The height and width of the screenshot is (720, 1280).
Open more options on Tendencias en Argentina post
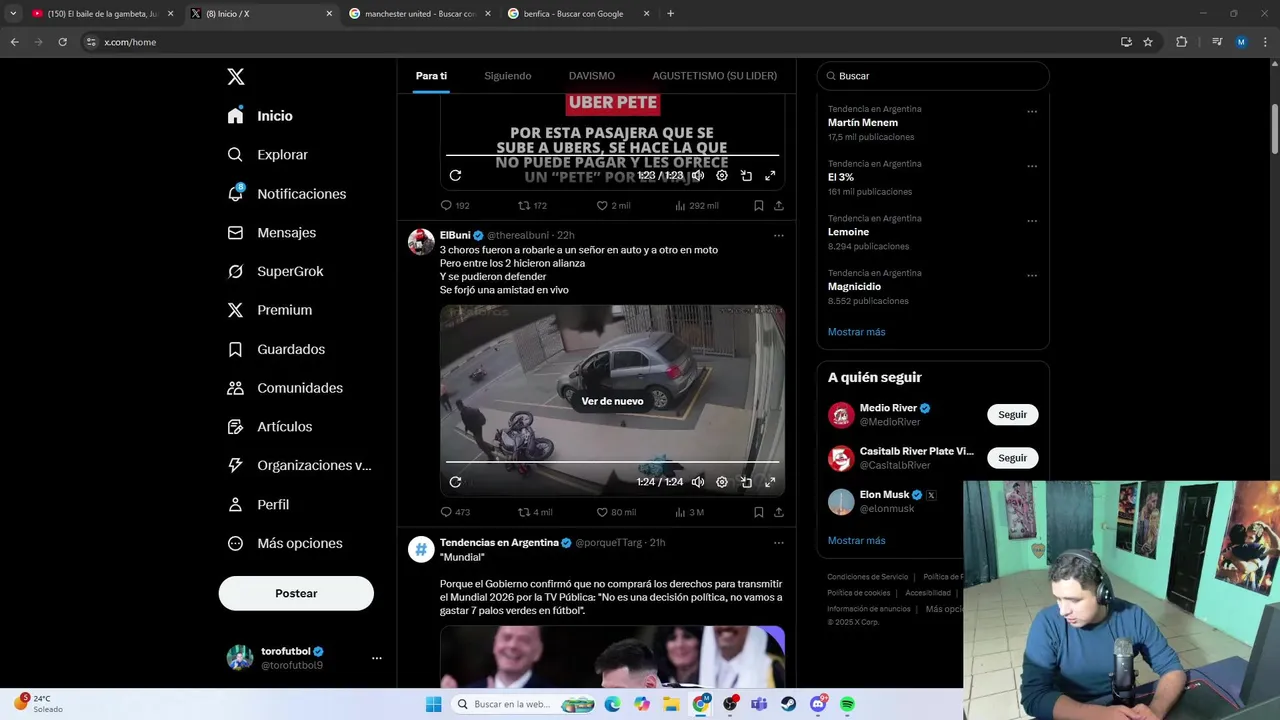tap(778, 543)
